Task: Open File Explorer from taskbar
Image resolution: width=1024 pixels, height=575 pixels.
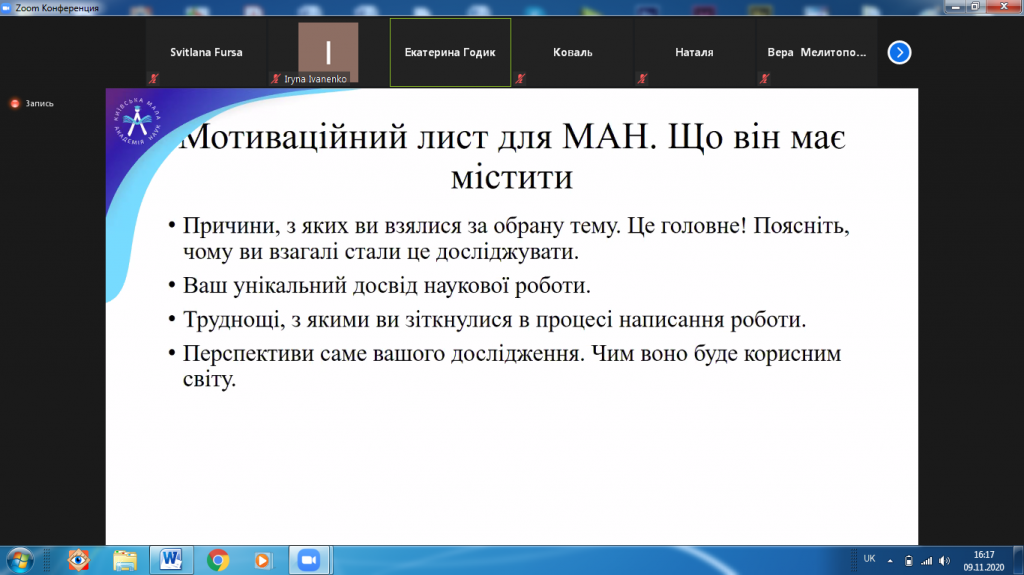Action: coord(125,561)
